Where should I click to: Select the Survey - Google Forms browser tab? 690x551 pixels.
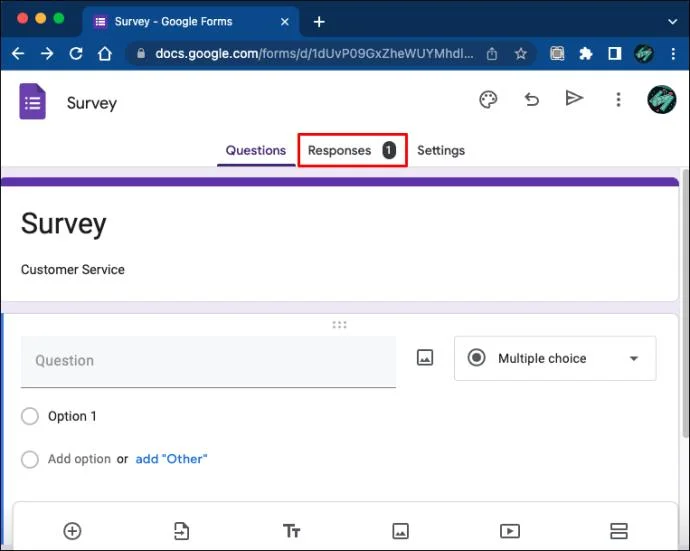[190, 22]
